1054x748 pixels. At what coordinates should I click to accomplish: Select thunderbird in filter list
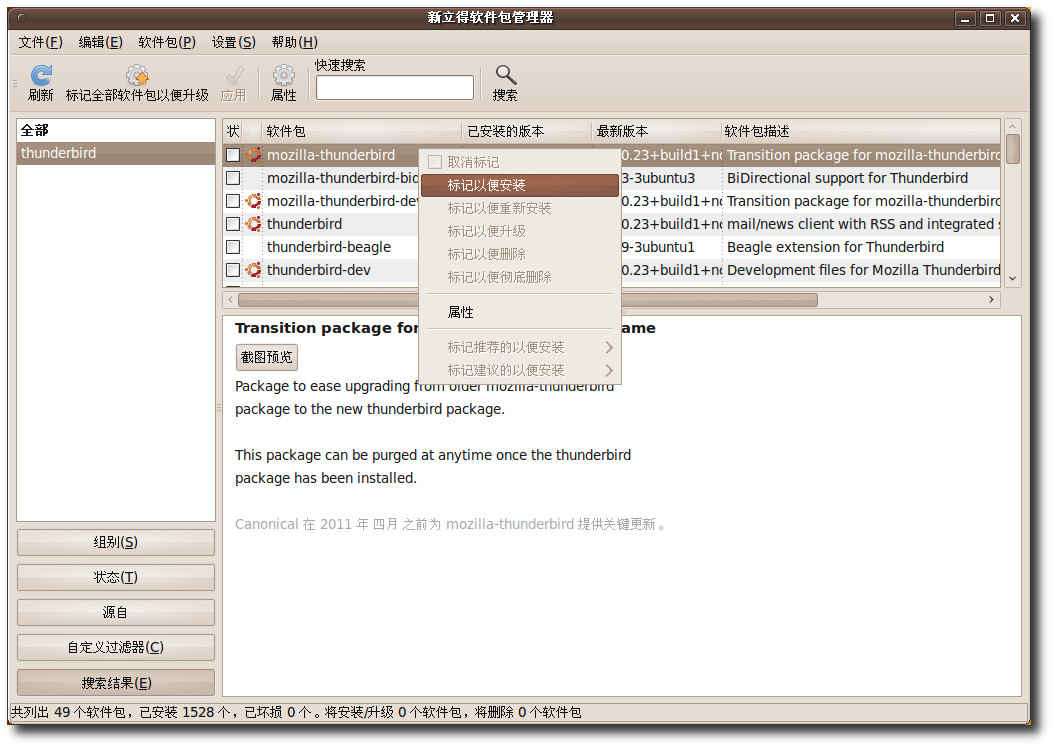pyautogui.click(x=116, y=153)
